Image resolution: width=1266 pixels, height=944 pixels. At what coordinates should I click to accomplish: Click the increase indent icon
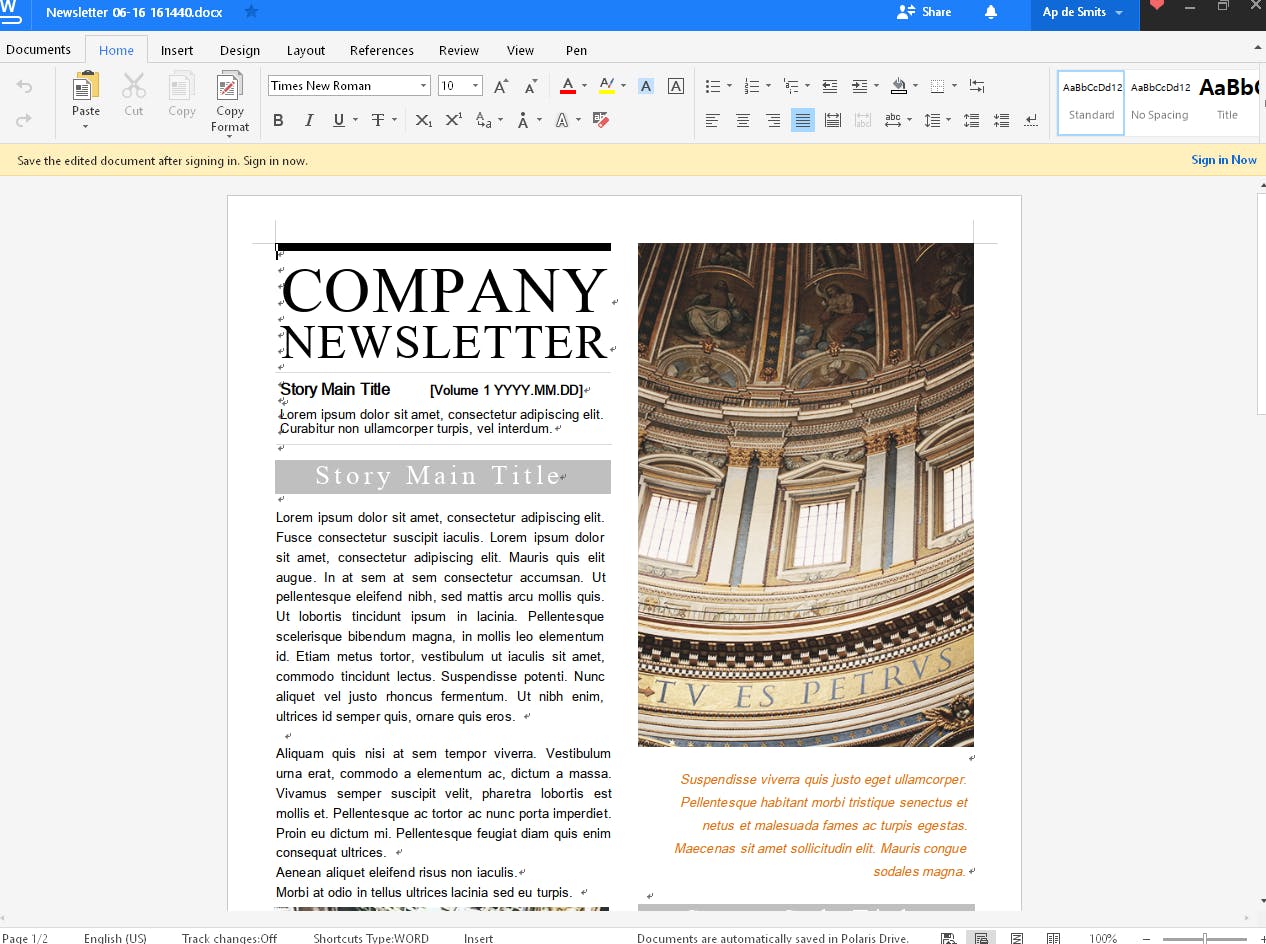859,86
